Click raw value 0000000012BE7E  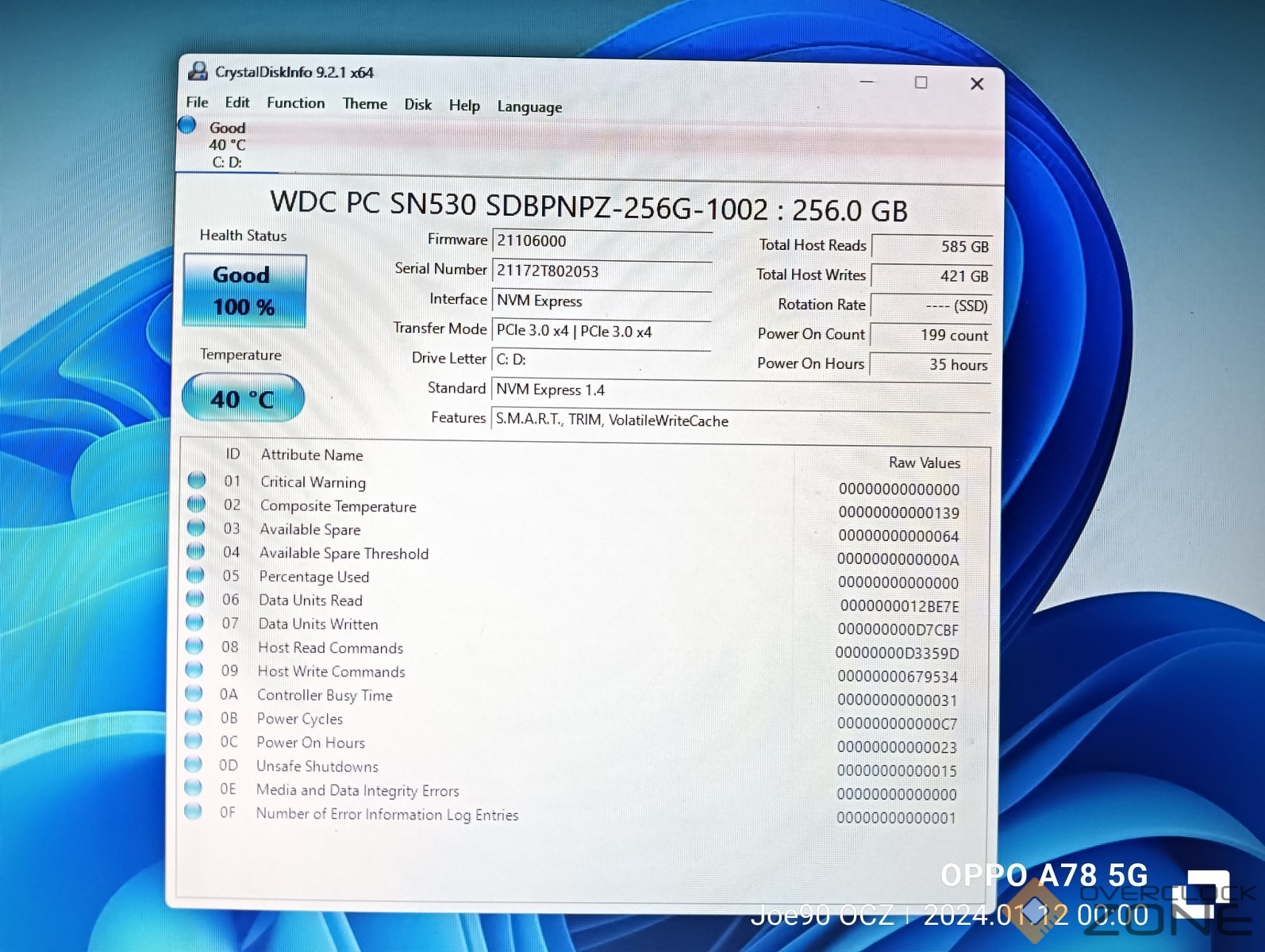[899, 607]
